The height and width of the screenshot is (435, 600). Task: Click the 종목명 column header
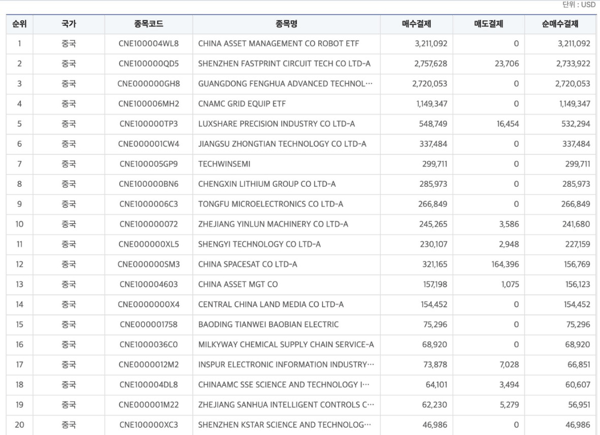click(286, 24)
